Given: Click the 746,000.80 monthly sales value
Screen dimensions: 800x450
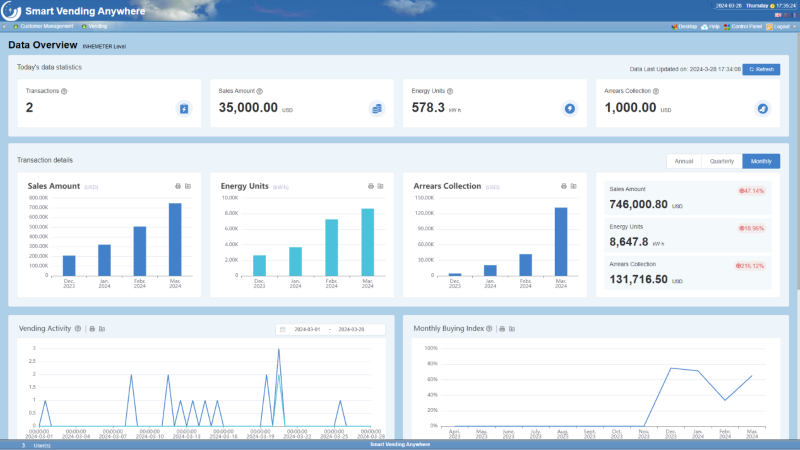Looking at the screenshot, I should pos(638,204).
